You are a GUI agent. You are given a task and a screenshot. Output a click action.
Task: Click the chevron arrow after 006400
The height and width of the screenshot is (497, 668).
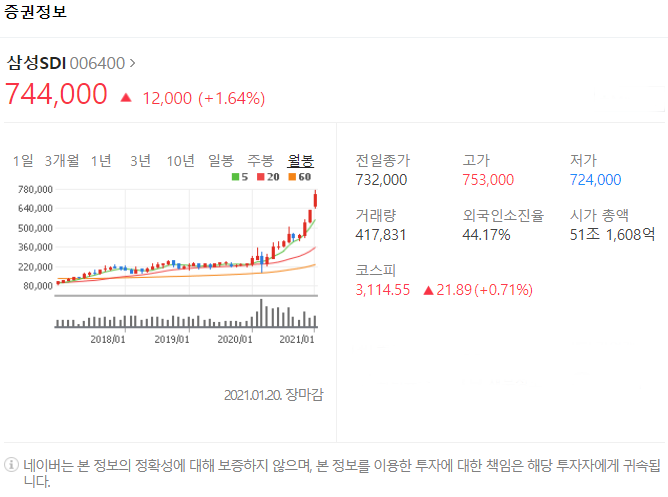click(x=132, y=63)
